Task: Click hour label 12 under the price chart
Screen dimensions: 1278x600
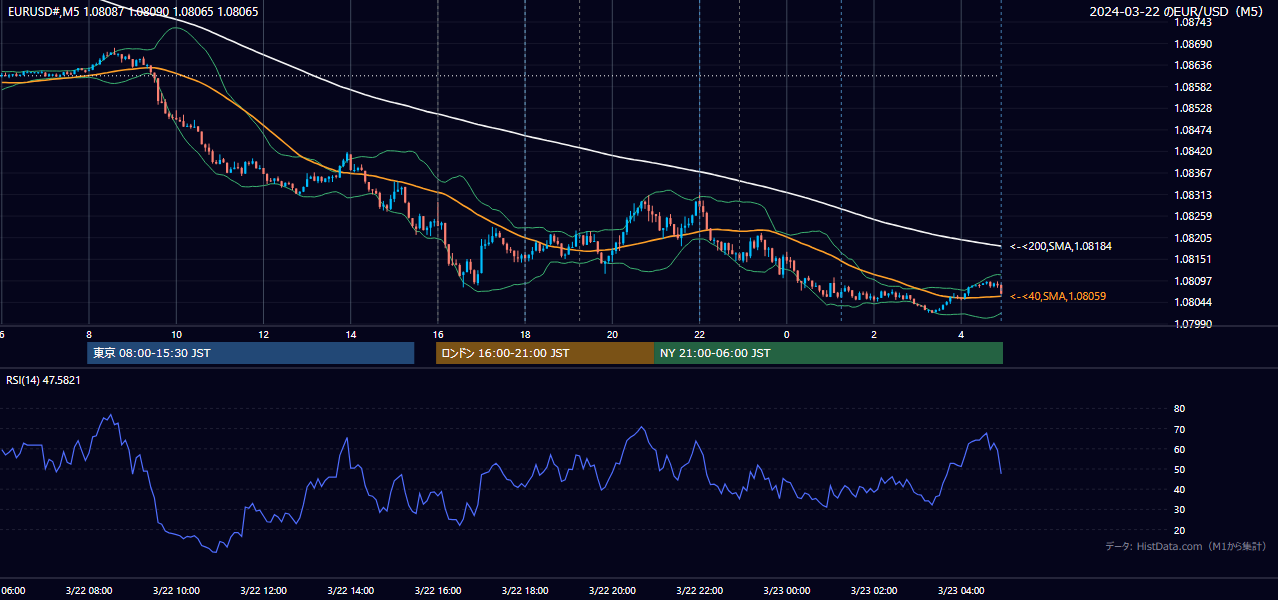Action: click(263, 334)
